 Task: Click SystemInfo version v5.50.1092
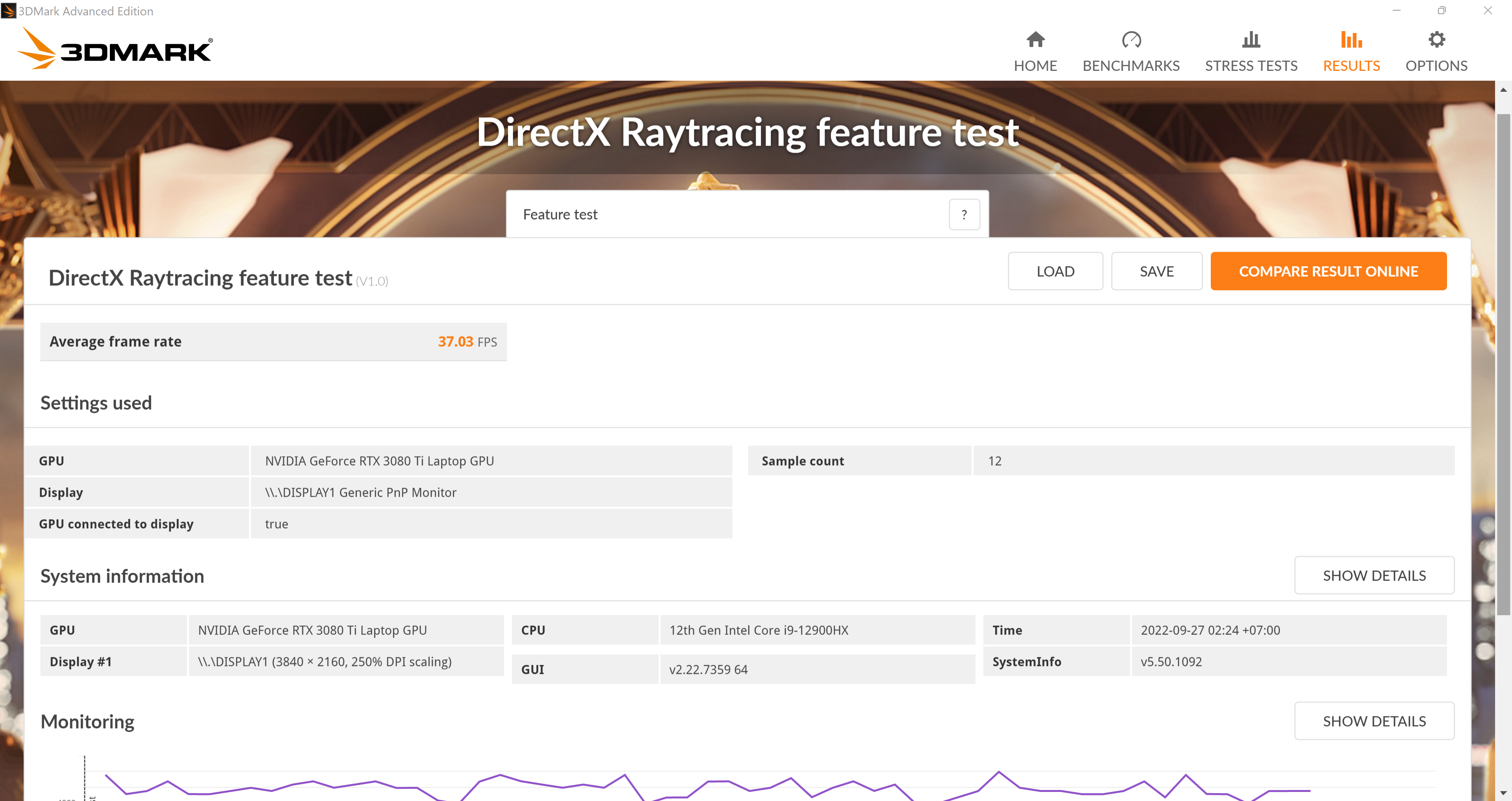point(1171,662)
